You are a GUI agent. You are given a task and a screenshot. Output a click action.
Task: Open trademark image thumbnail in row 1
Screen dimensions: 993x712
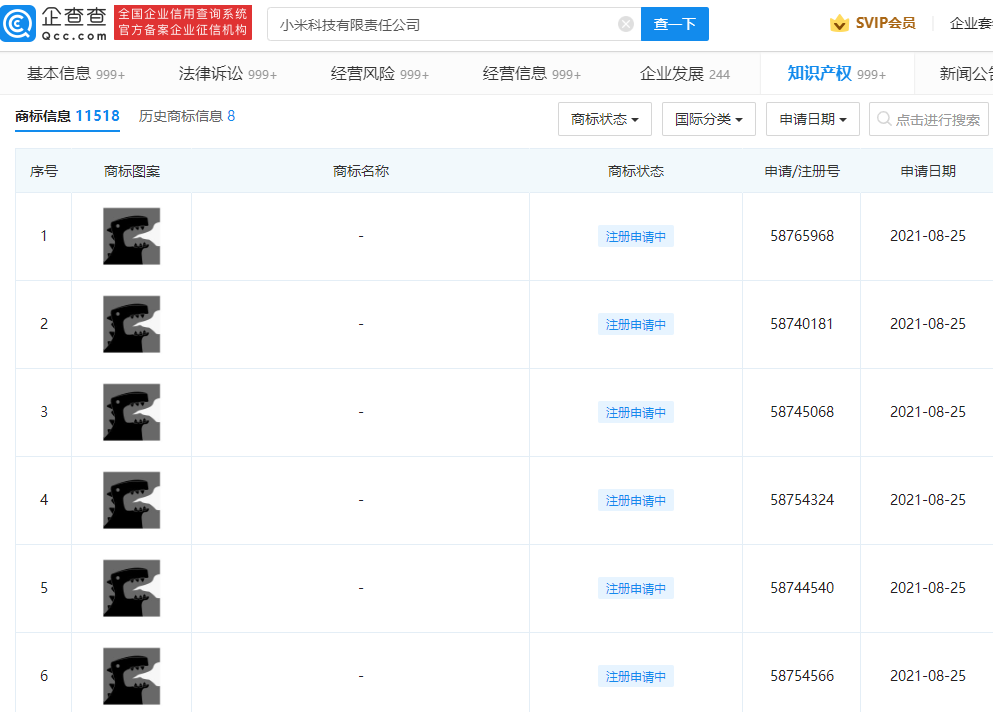tap(132, 236)
